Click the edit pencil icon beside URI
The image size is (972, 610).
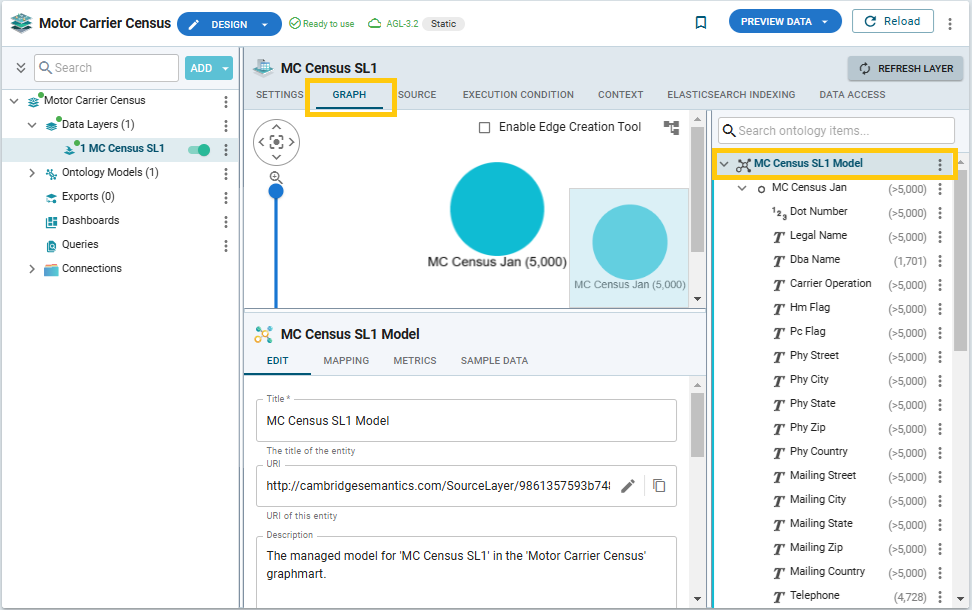click(628, 486)
